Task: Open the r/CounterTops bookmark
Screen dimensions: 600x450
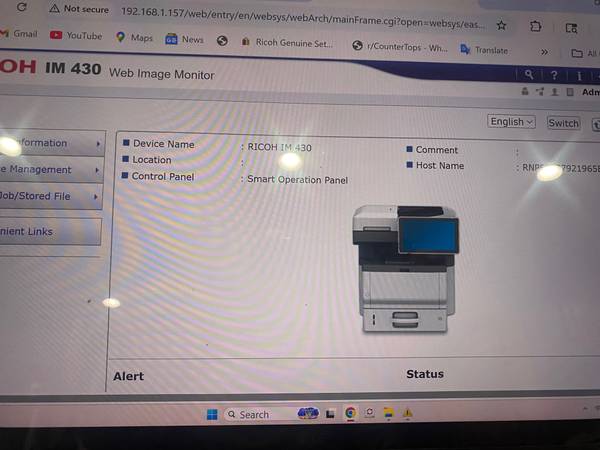Action: pyautogui.click(x=399, y=47)
